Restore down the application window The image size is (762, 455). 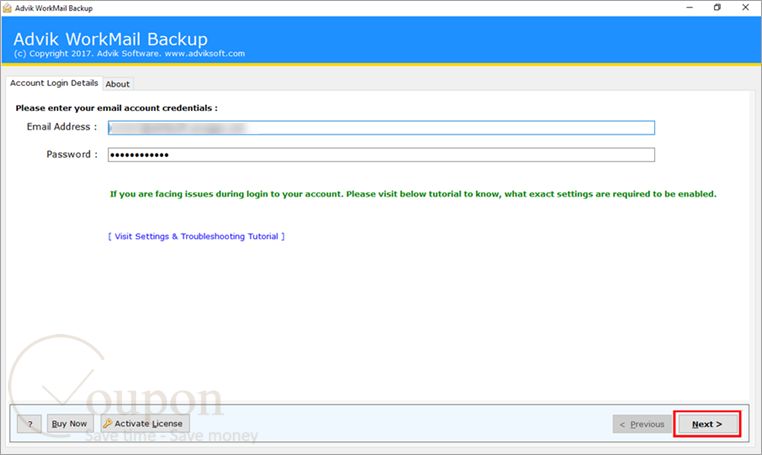(x=717, y=8)
